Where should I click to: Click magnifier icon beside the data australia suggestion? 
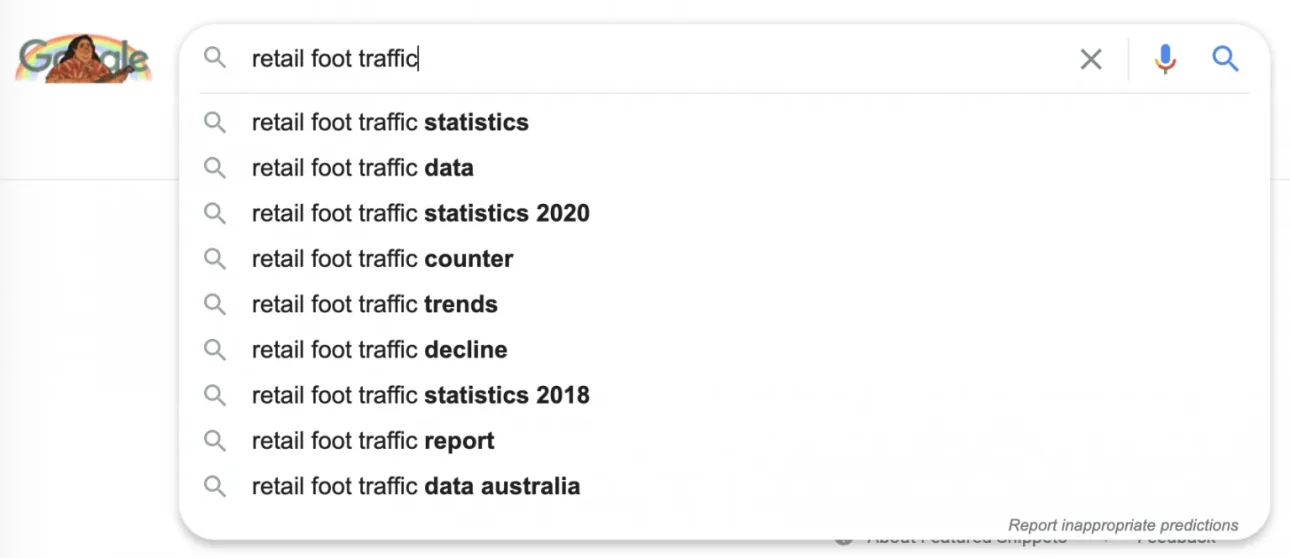coord(215,486)
